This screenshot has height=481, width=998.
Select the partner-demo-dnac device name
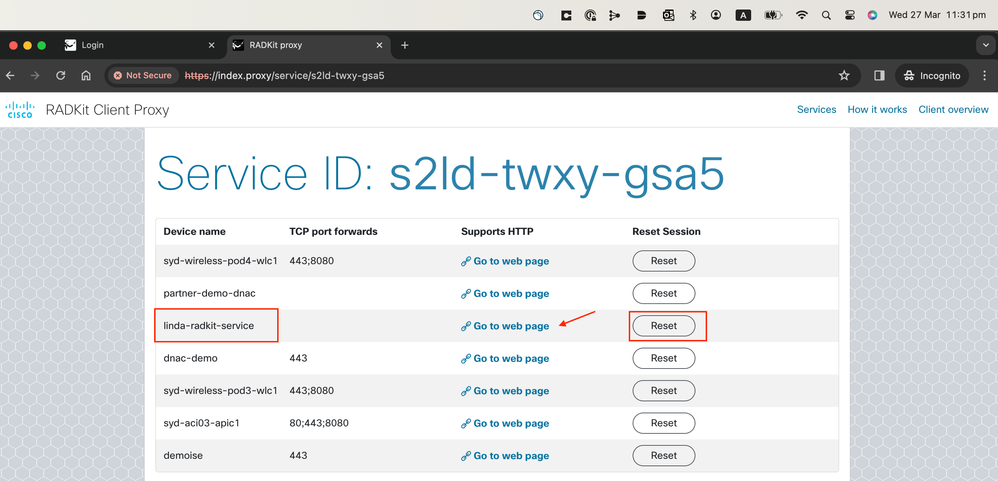click(x=209, y=293)
